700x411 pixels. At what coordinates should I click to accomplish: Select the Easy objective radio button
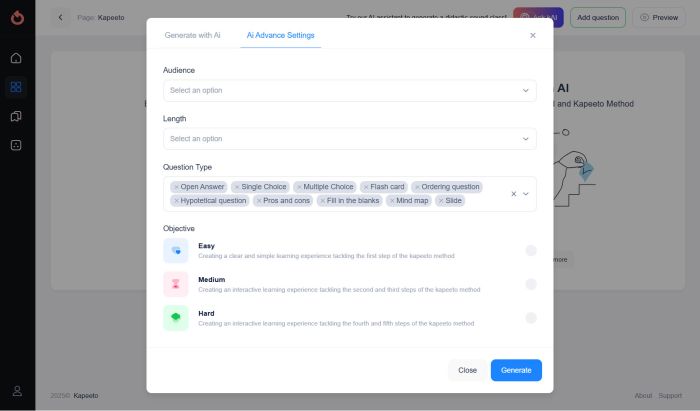pyautogui.click(x=531, y=250)
